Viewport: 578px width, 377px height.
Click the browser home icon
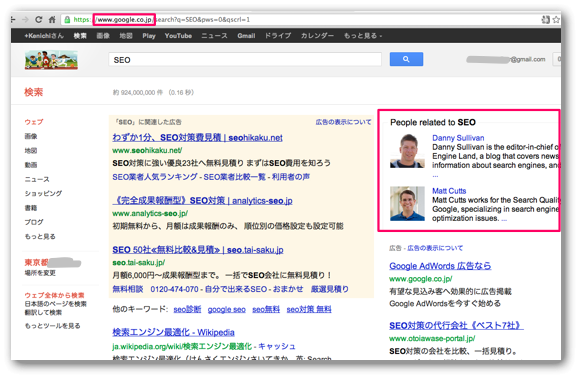pyautogui.click(x=52, y=20)
